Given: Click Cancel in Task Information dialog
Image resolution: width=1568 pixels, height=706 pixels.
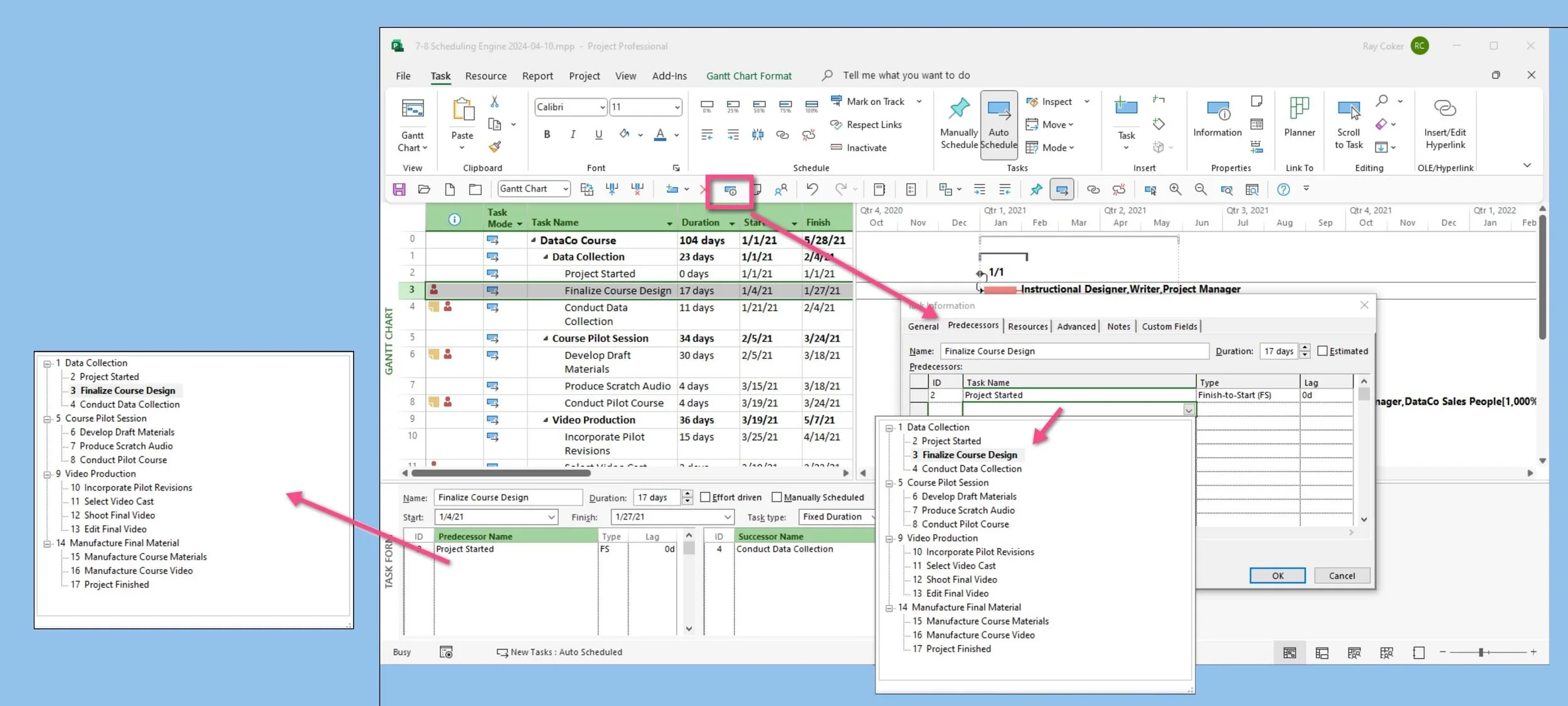Looking at the screenshot, I should click(x=1342, y=575).
